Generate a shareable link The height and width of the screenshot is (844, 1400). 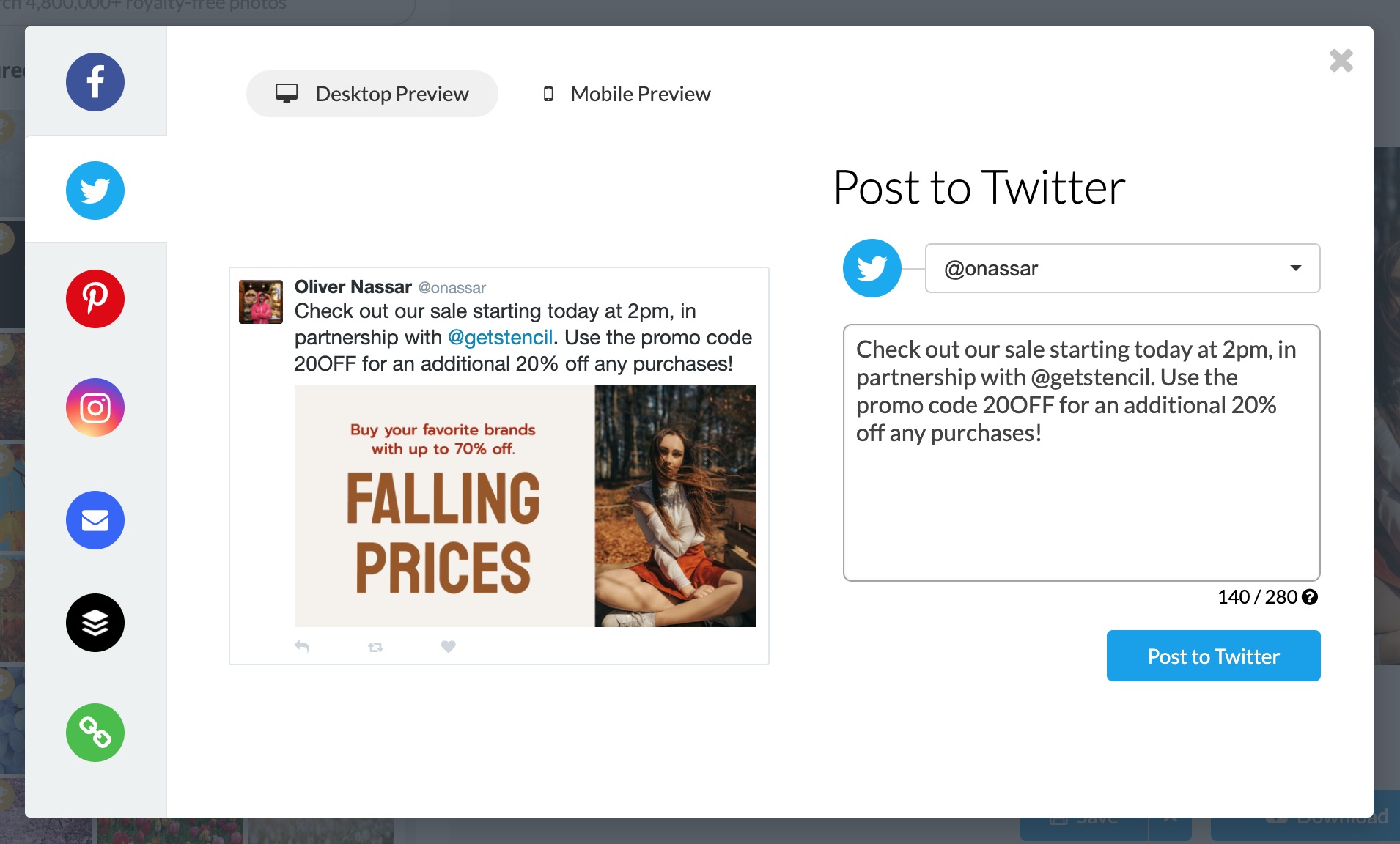click(95, 732)
